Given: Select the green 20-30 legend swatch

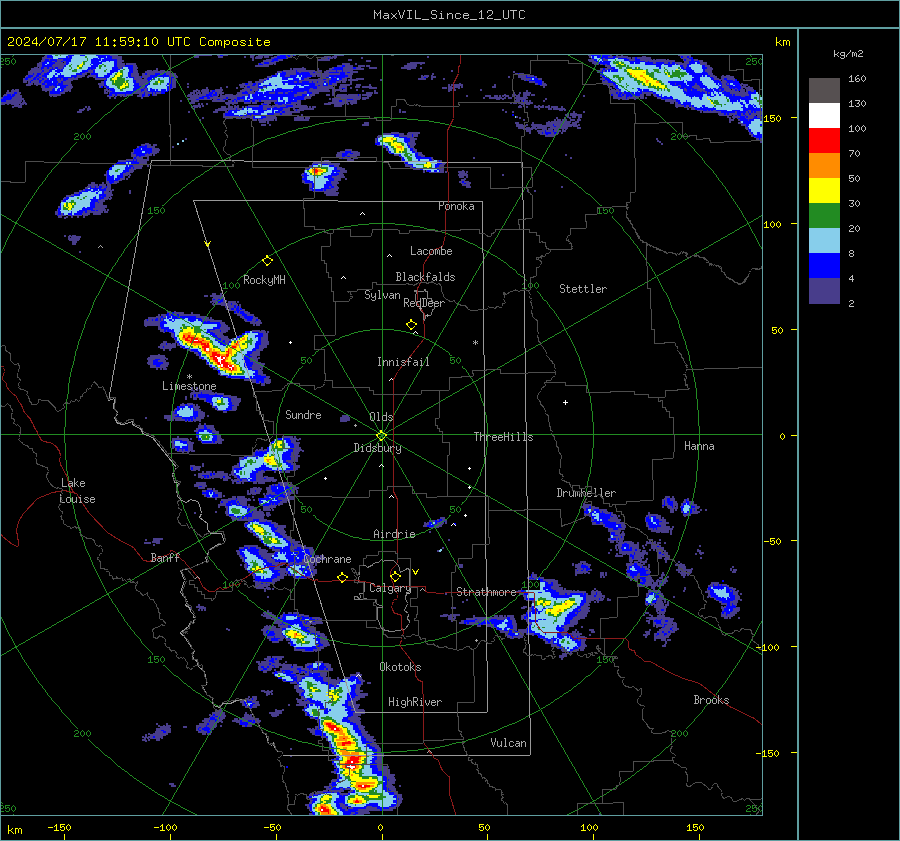Looking at the screenshot, I should (824, 215).
